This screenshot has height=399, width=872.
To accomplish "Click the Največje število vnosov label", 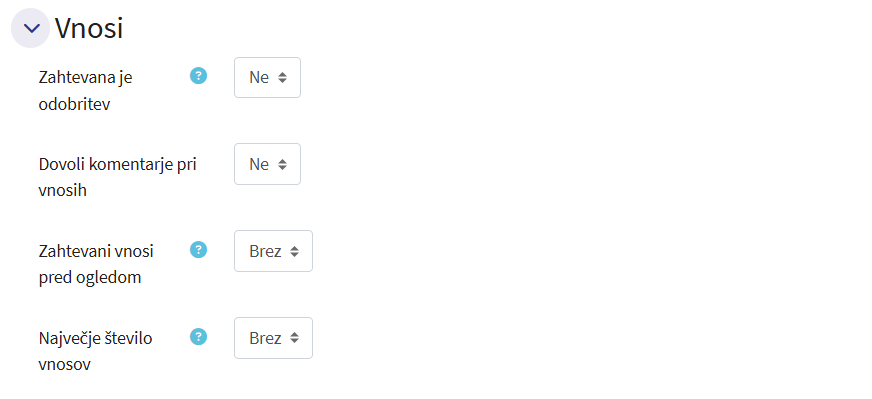I will pyautogui.click(x=95, y=351).
